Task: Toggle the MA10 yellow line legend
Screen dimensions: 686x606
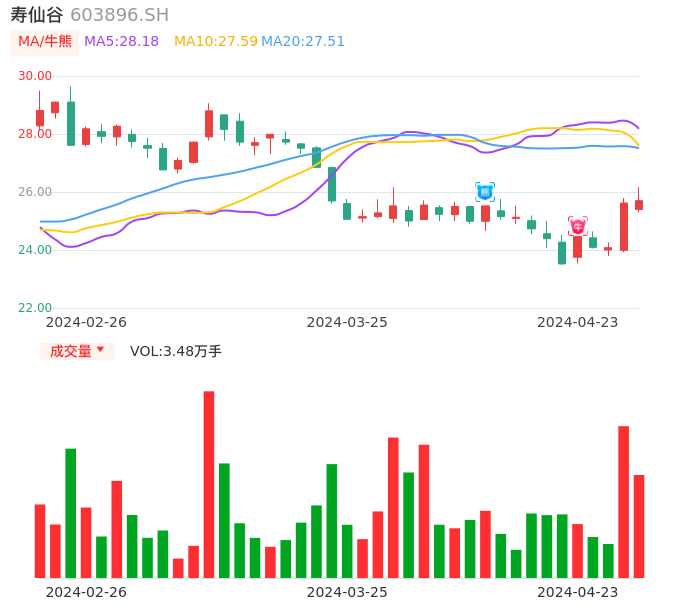Action: pos(215,42)
